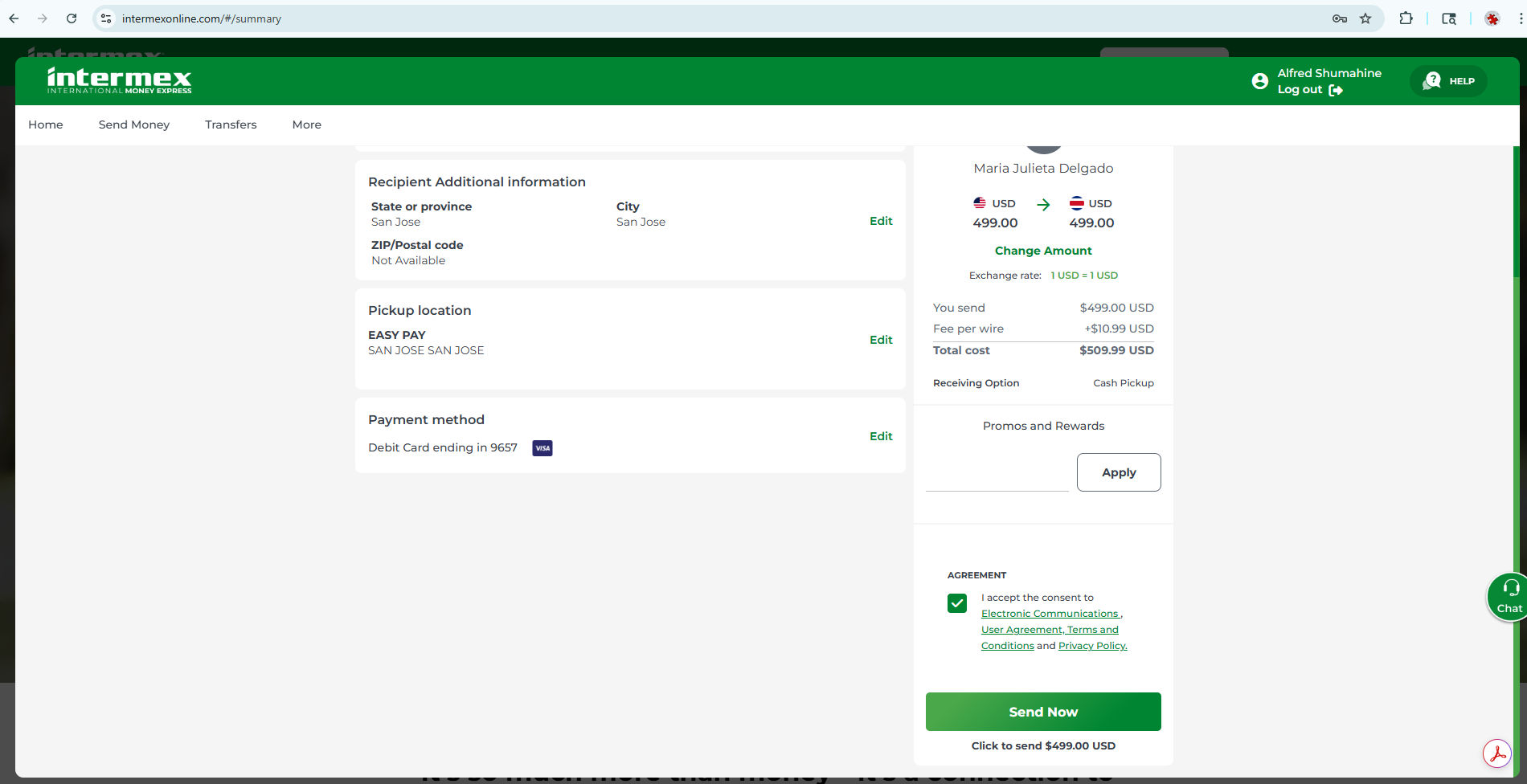Go back to previous page
The image size is (1527, 784).
pos(14,18)
